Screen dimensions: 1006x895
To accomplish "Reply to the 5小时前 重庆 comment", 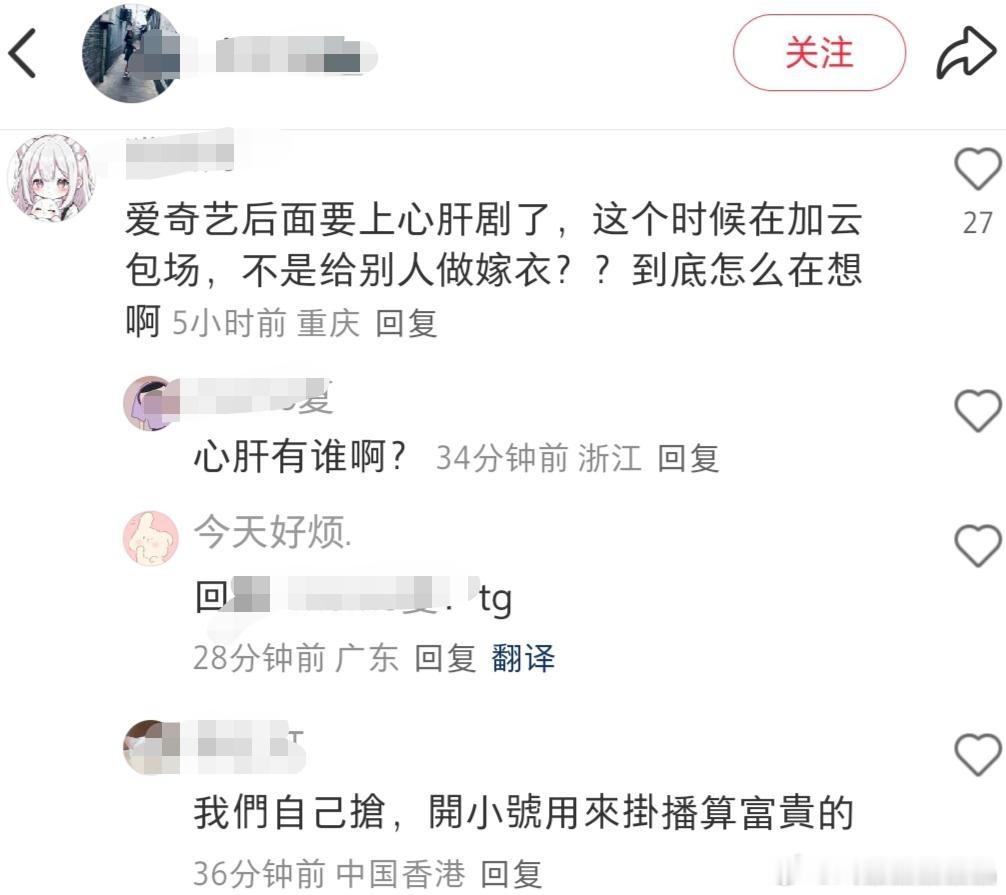I will point(406,323).
